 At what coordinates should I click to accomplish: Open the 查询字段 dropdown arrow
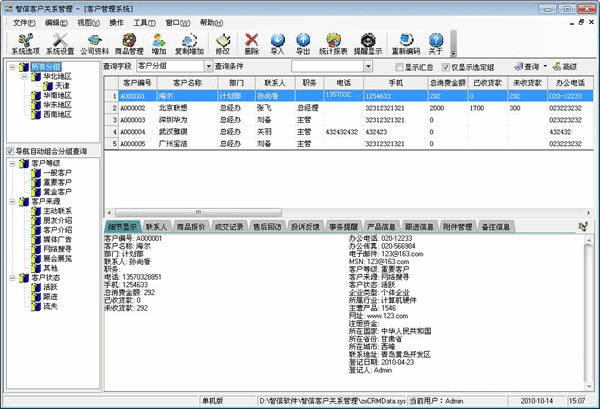point(208,67)
